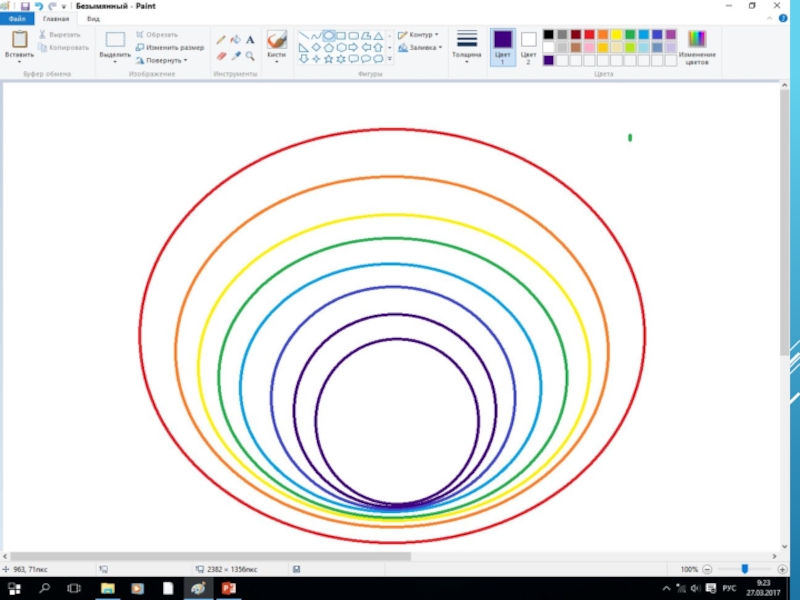Screen dimensions: 800x600
Task: Select the Pencil tool
Action: pos(221,40)
